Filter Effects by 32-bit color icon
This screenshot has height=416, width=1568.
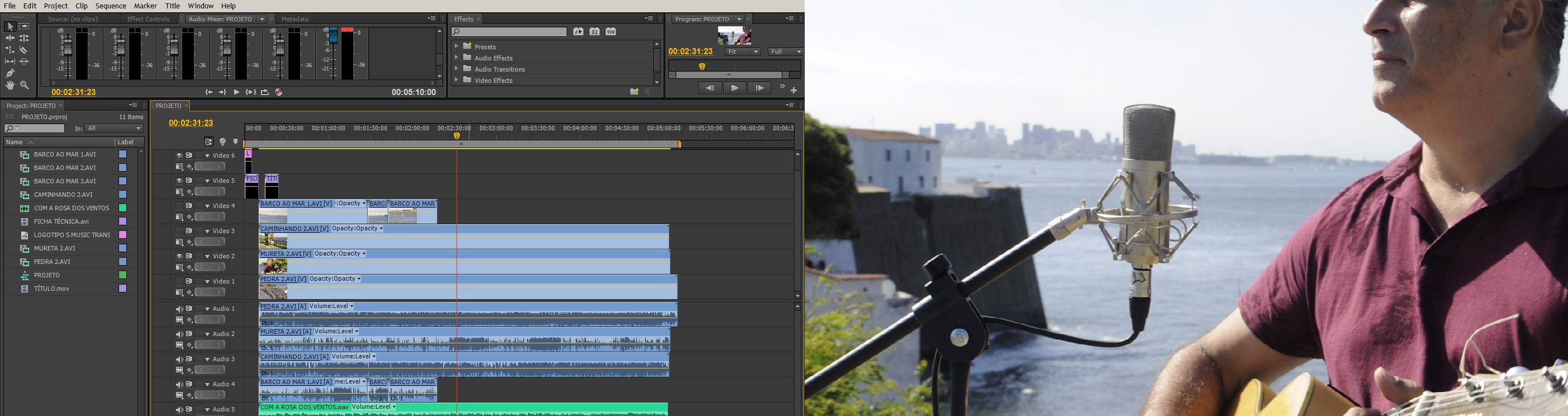(595, 32)
